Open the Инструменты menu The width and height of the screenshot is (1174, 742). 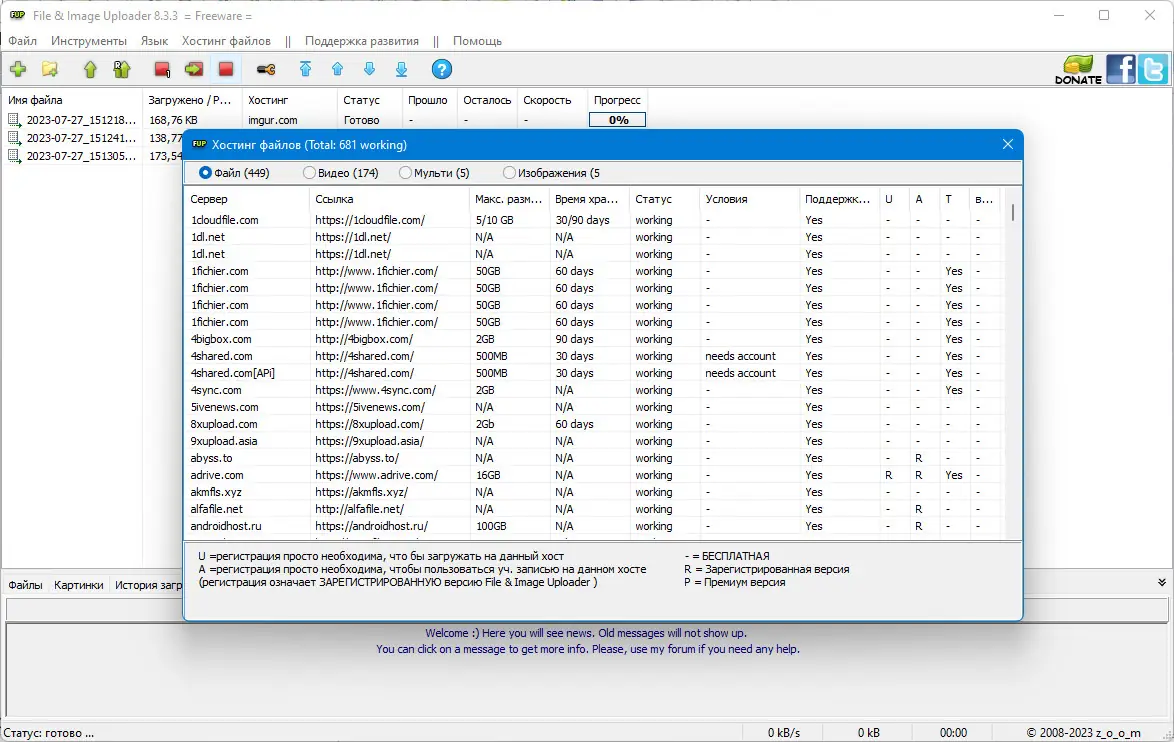pos(89,41)
